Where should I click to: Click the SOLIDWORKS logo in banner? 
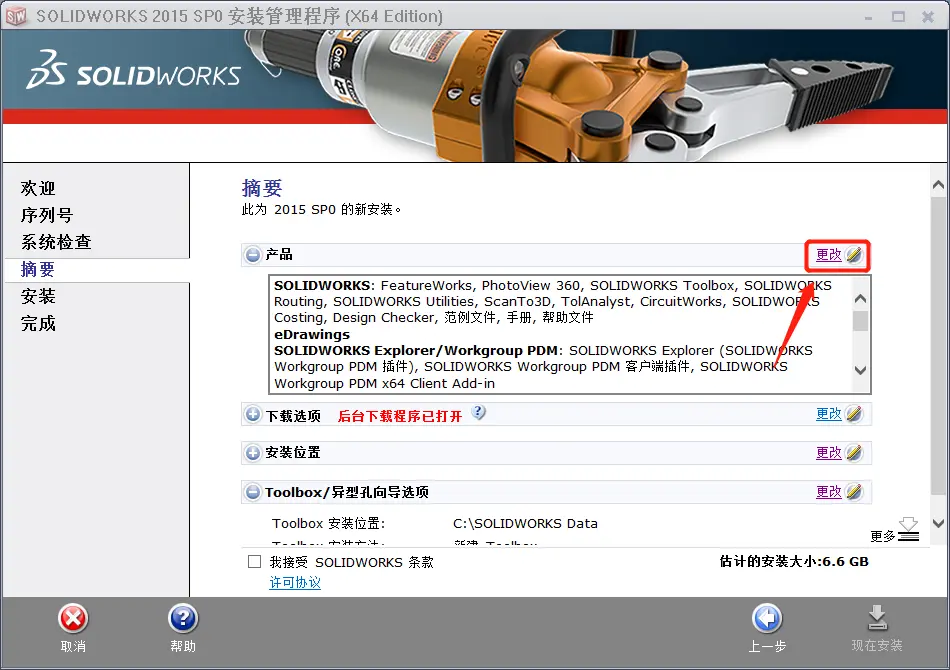(x=133, y=71)
